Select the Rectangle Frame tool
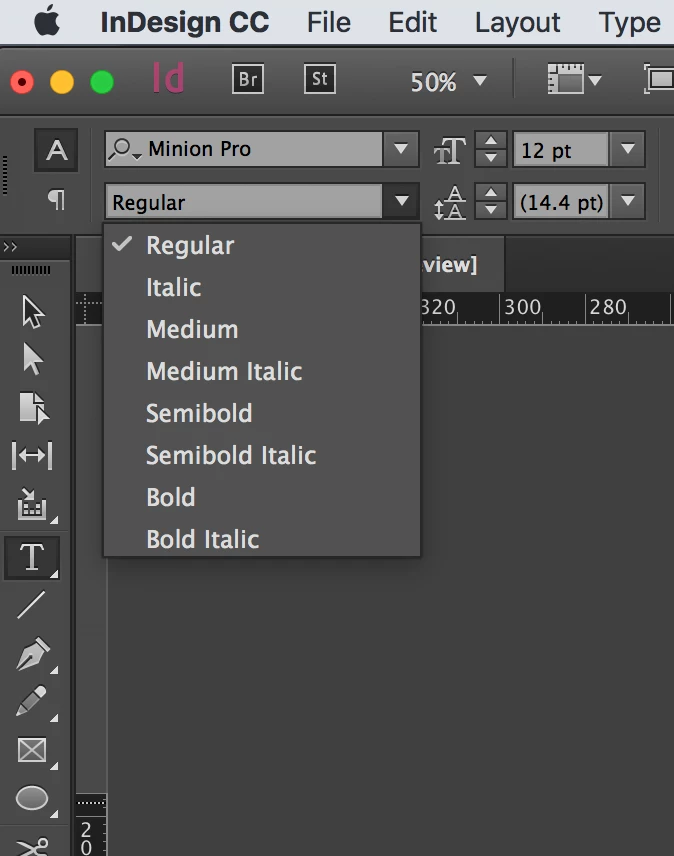Viewport: 674px width, 856px height. click(x=32, y=750)
